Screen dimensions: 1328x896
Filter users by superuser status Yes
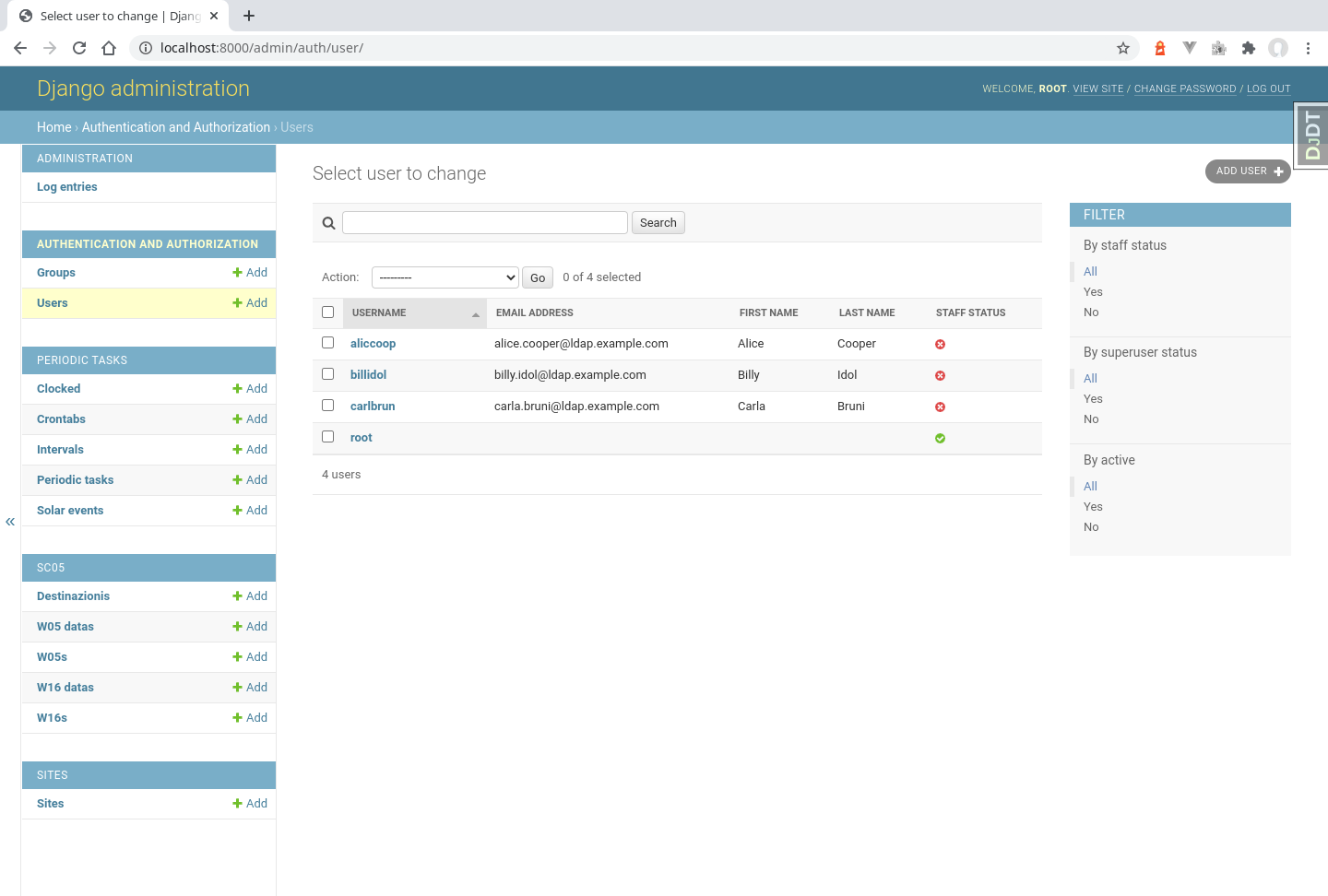[1093, 398]
